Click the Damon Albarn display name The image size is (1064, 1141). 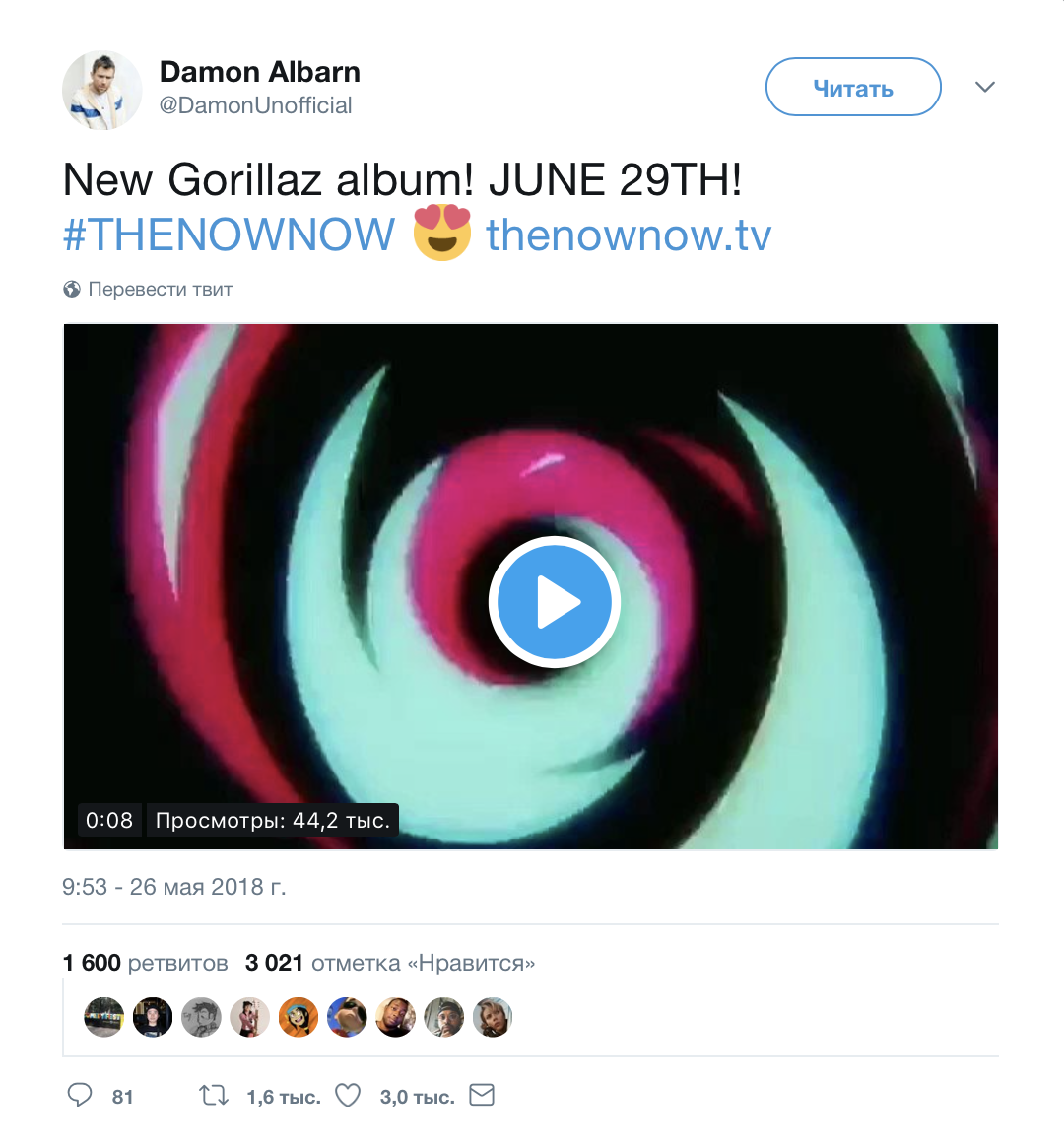tap(260, 72)
